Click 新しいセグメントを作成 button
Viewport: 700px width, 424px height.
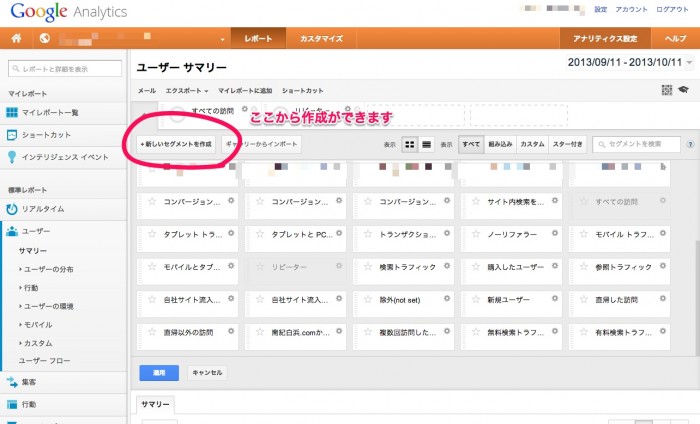176,144
